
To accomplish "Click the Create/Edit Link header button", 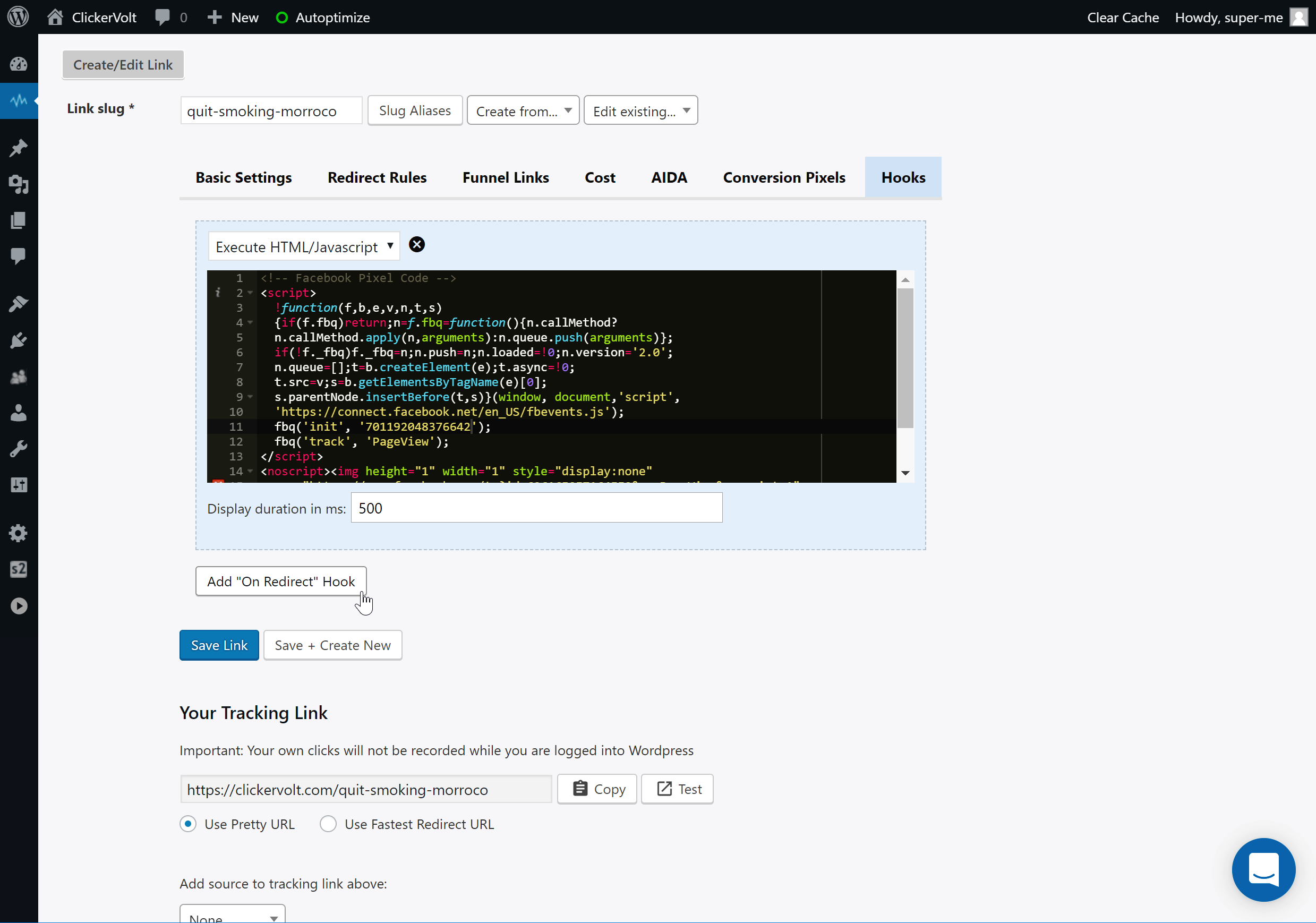I will 123,65.
